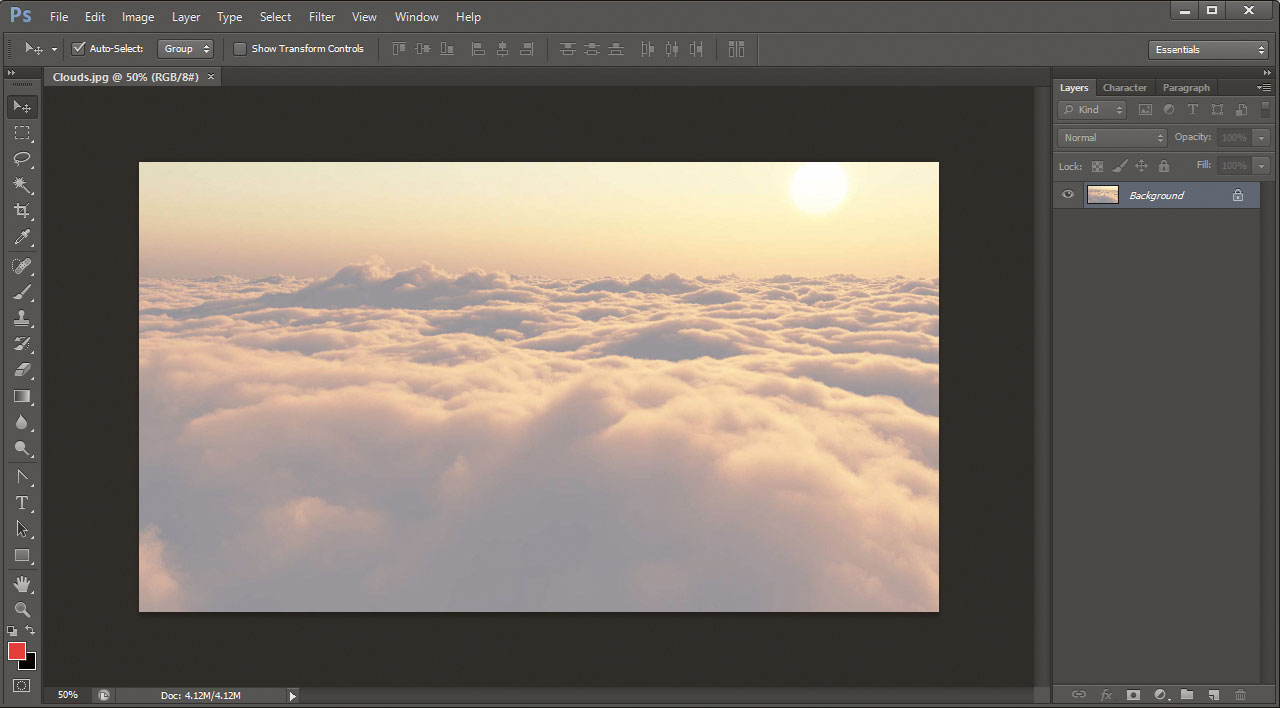1280x708 pixels.
Task: Open the Normal blend mode dropdown
Action: [x=1113, y=138]
